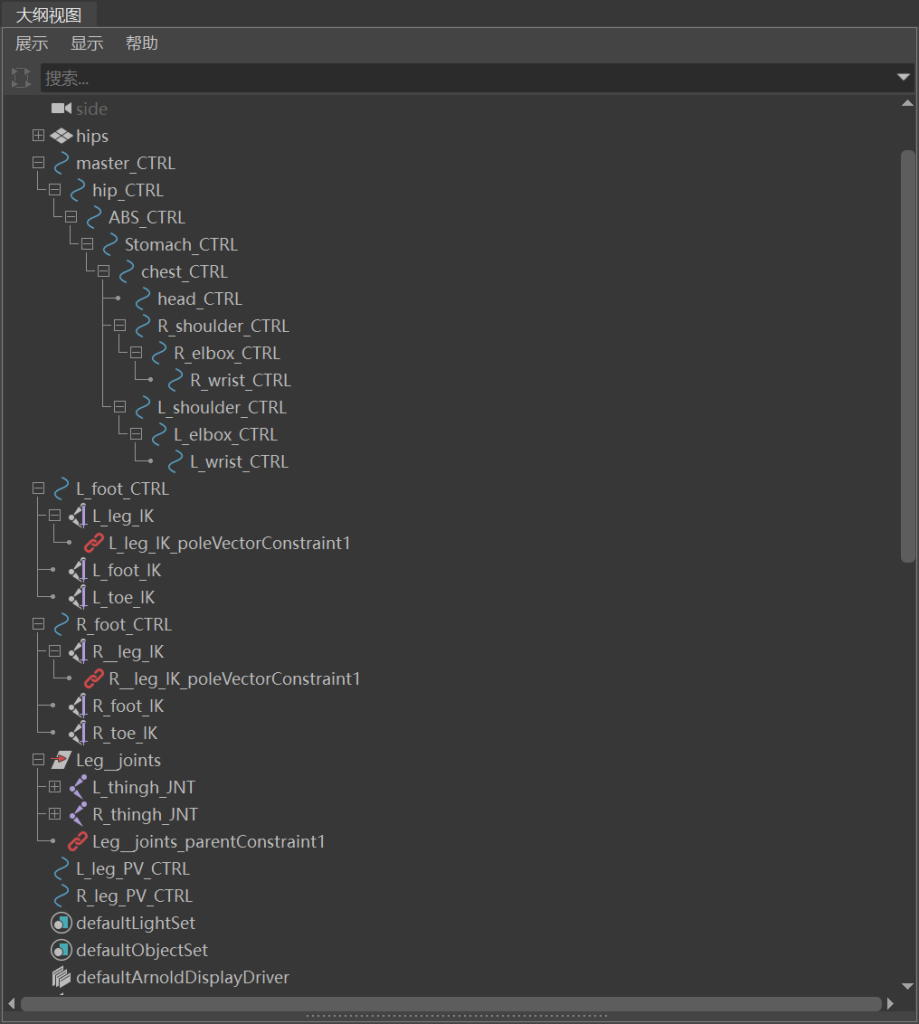
Task: Collapse the hip_CTRL node
Action: pos(55,189)
